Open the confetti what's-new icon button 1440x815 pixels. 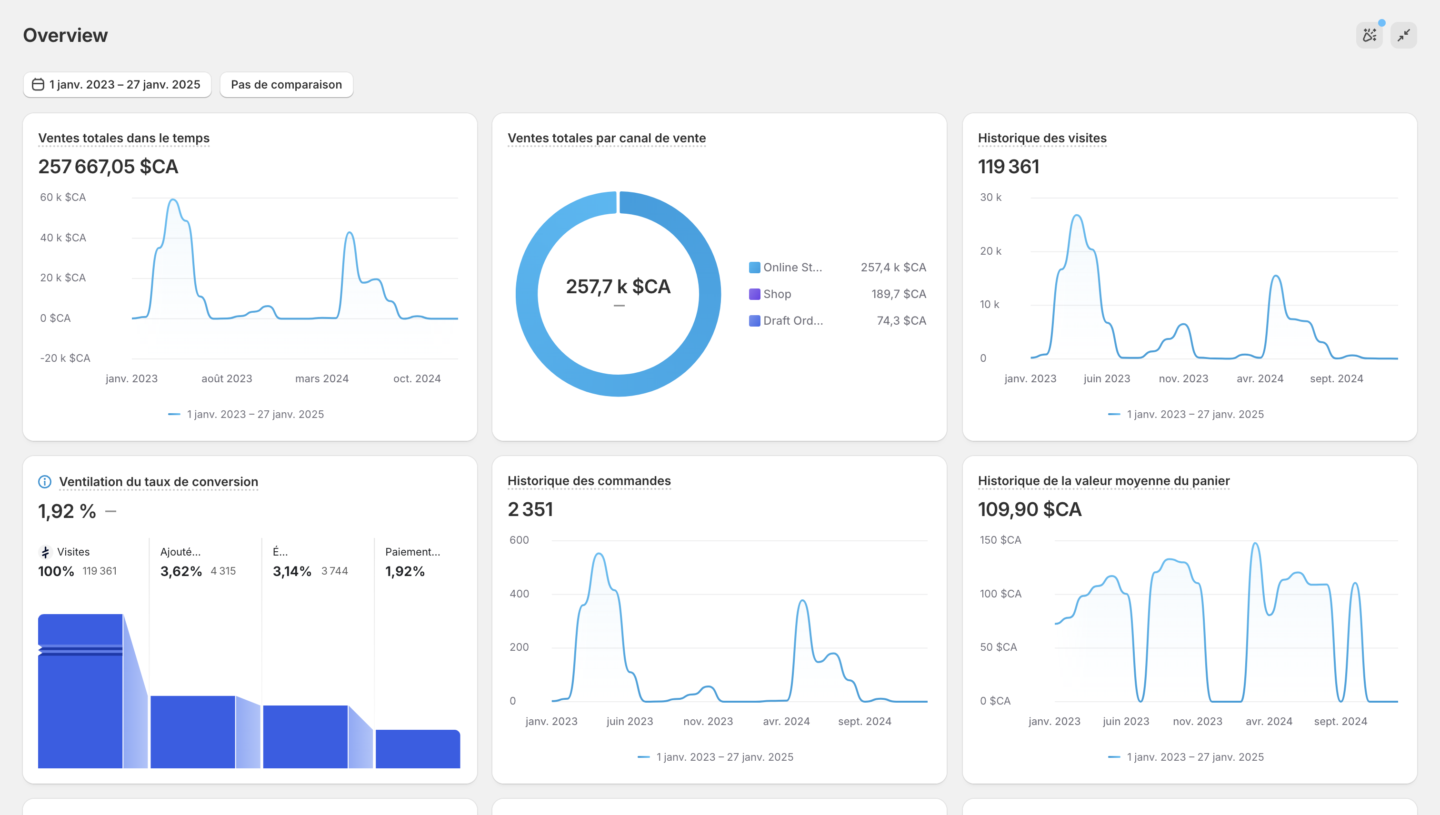coord(1369,36)
